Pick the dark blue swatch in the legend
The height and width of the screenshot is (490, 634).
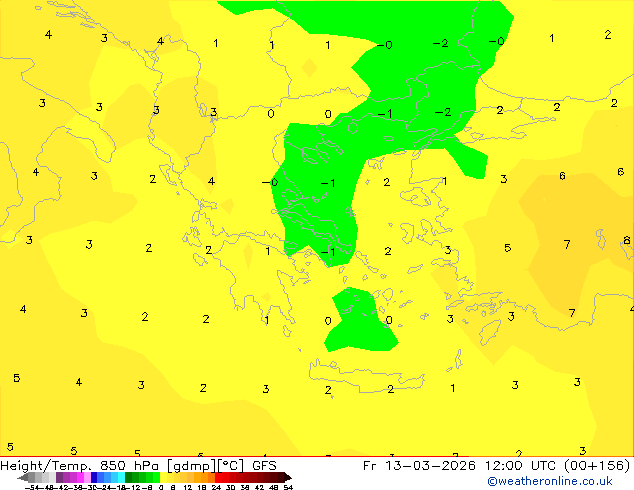94,477
